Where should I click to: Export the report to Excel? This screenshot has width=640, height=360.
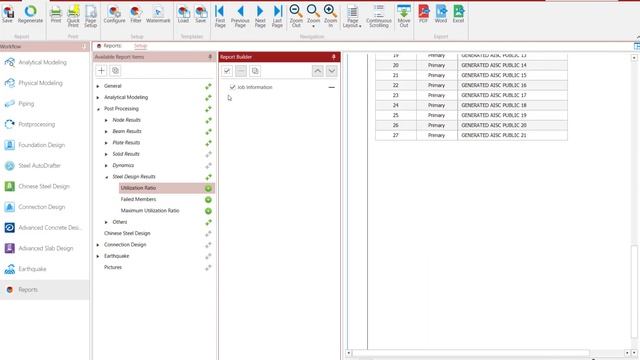click(458, 14)
